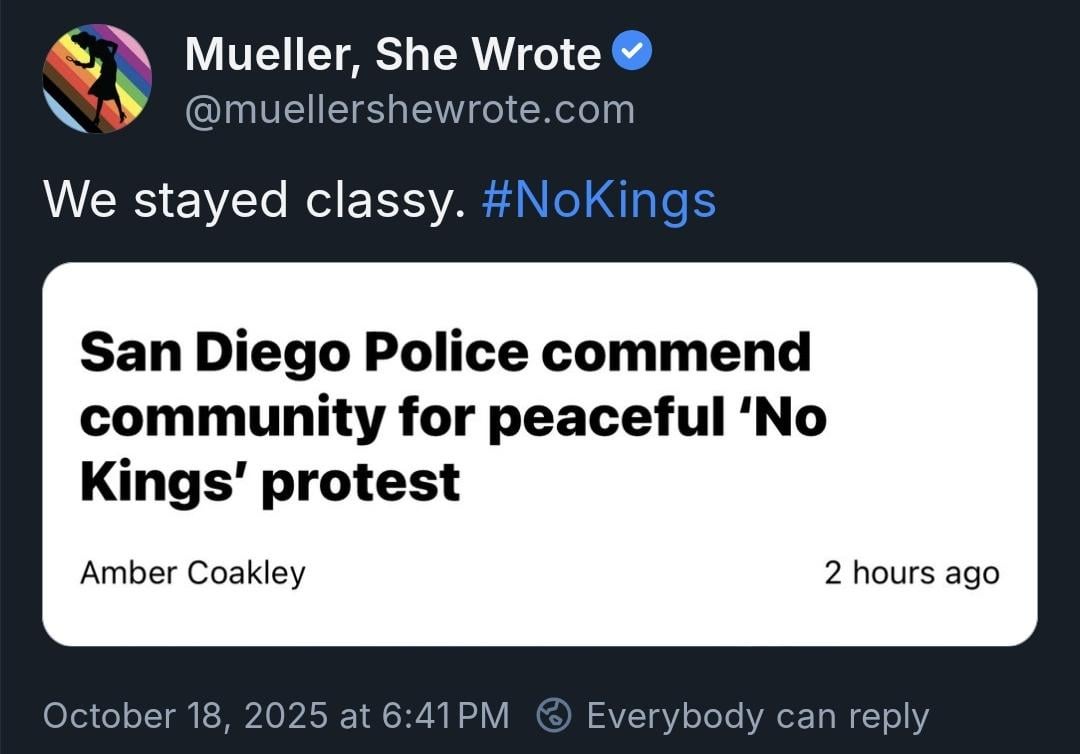Visit the @muellershewrote.com handle
1080x754 pixels.
pyautogui.click(x=410, y=110)
